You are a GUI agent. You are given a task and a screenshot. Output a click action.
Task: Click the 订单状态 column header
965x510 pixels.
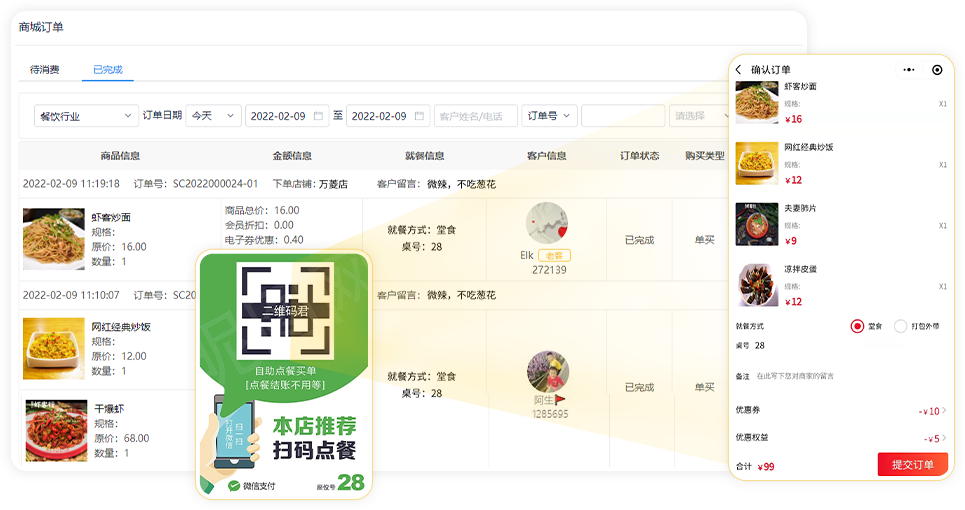[x=639, y=156]
